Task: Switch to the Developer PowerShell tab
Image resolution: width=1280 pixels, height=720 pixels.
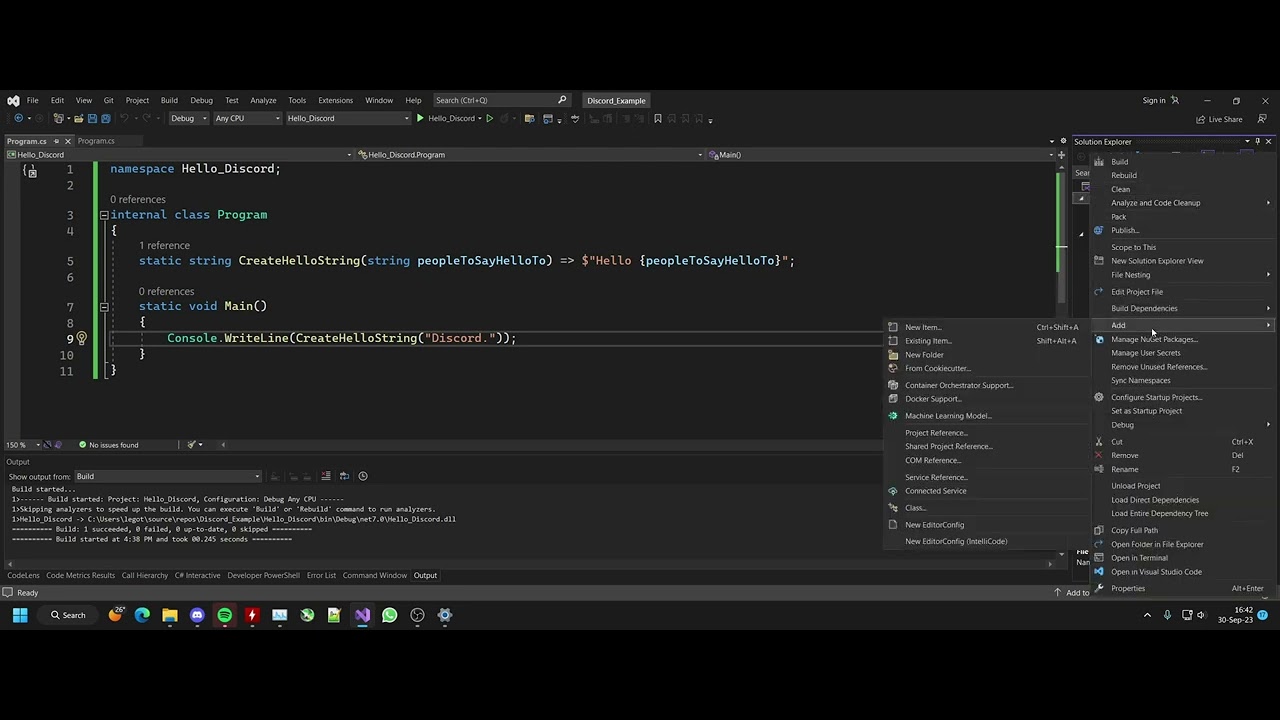Action: pyautogui.click(x=263, y=575)
